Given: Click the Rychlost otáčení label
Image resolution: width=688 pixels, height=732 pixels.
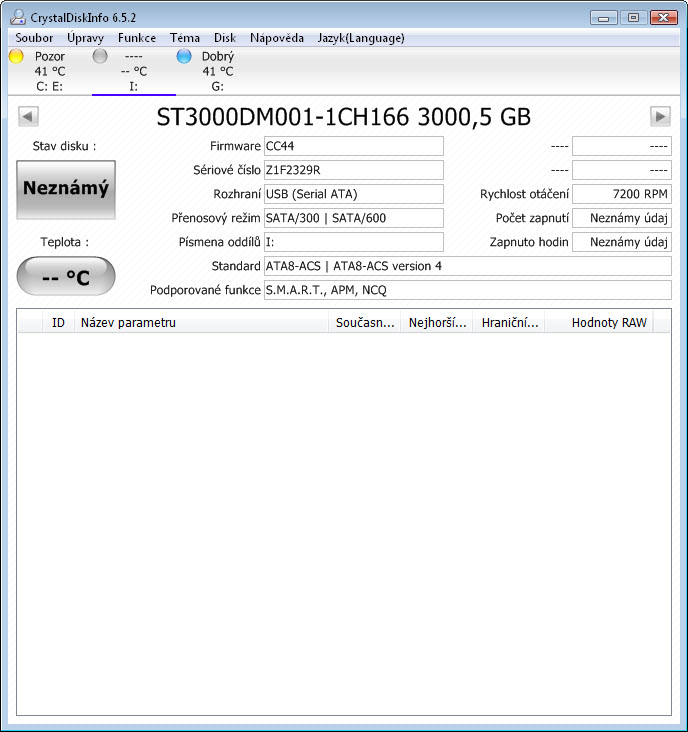Looking at the screenshot, I should [524, 194].
